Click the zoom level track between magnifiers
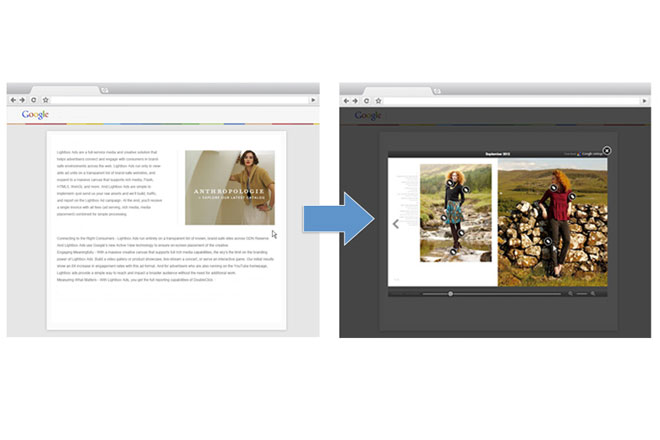Viewport: 660px width, 440px height. coord(582,293)
